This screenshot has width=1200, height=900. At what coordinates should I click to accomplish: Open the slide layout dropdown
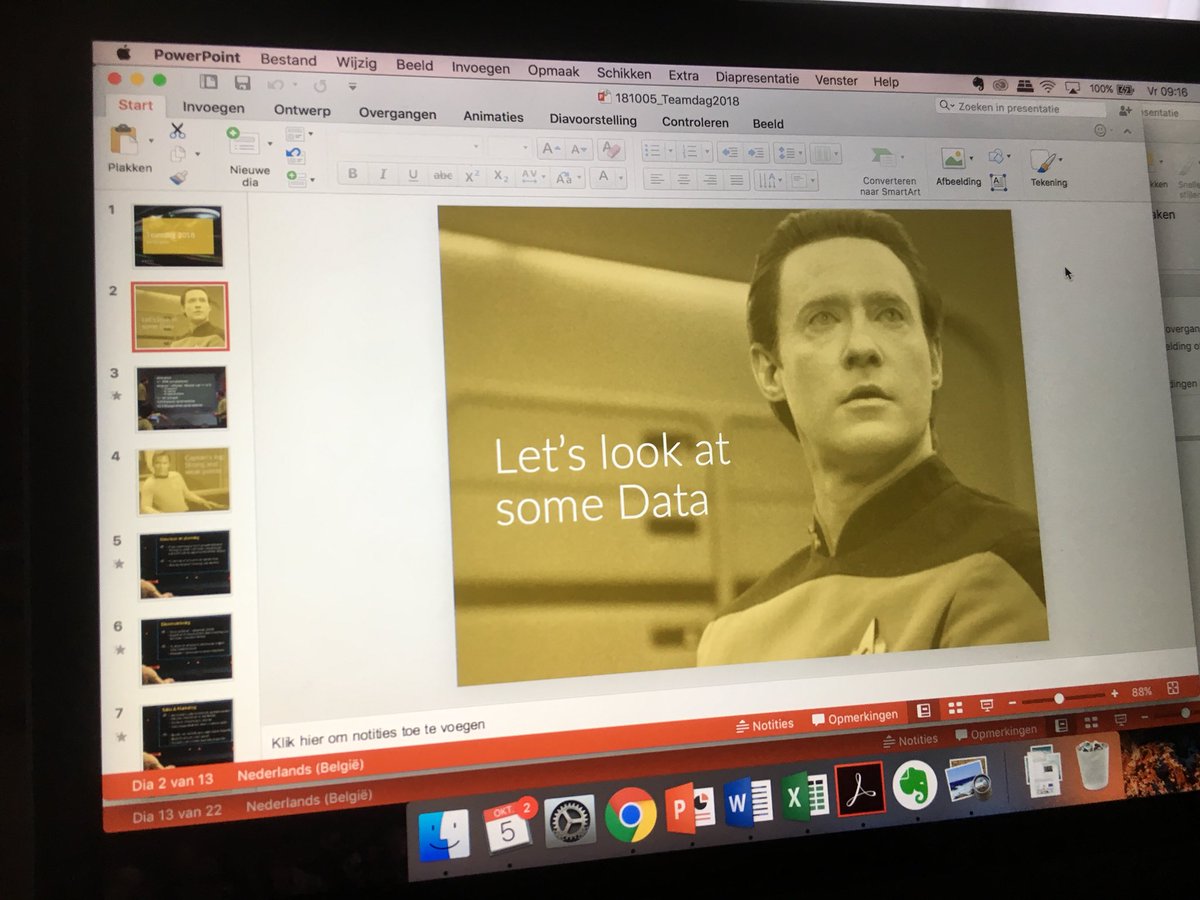tap(297, 132)
